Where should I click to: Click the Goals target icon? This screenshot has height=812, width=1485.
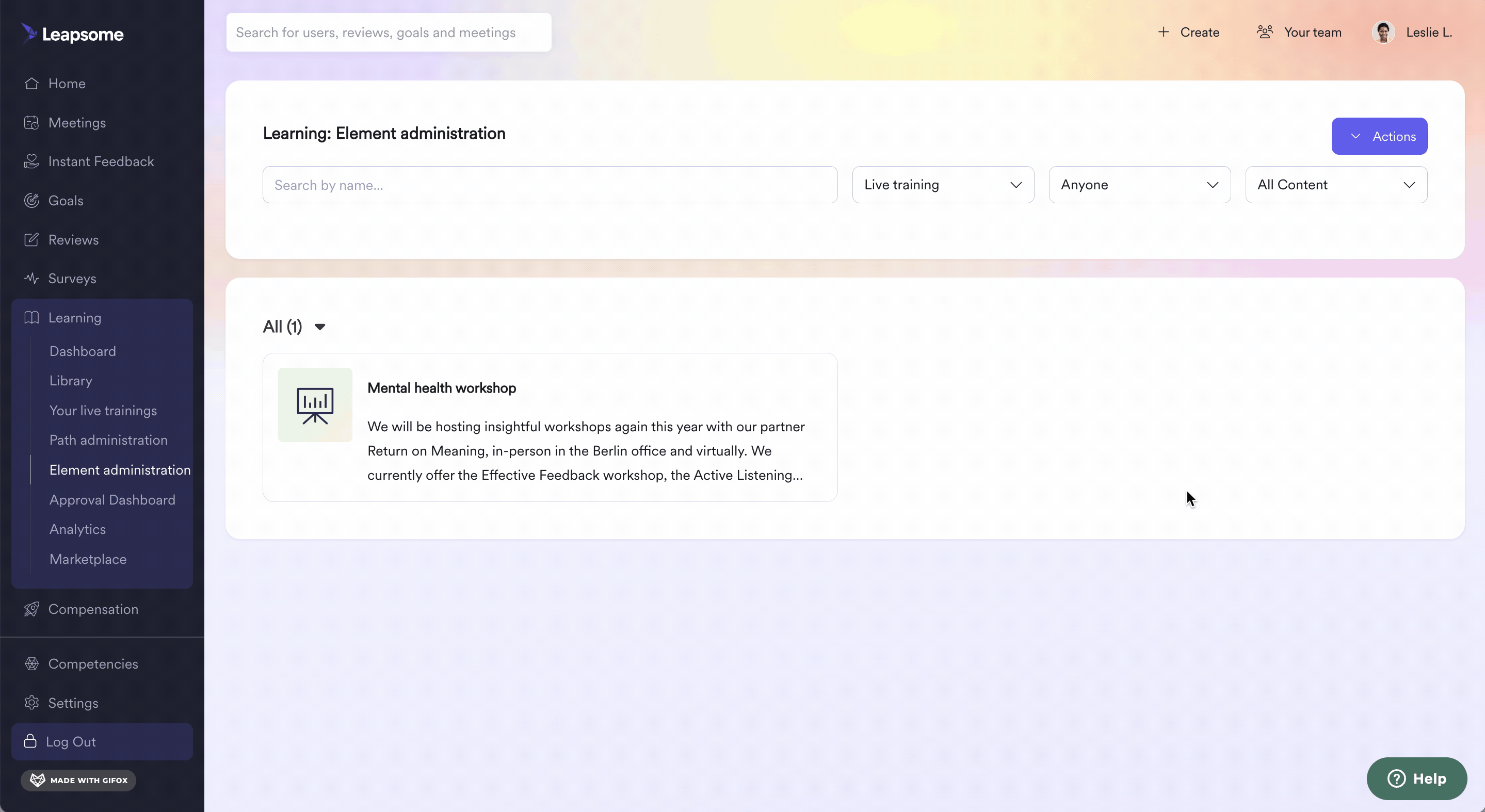tap(31, 201)
